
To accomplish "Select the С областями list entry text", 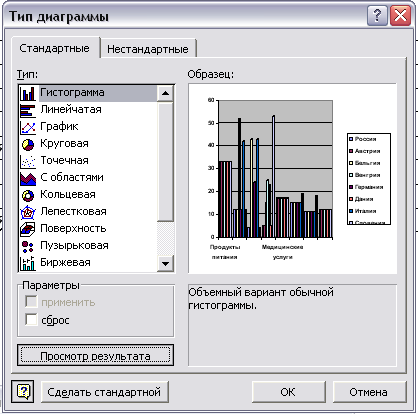I will click(x=72, y=177).
